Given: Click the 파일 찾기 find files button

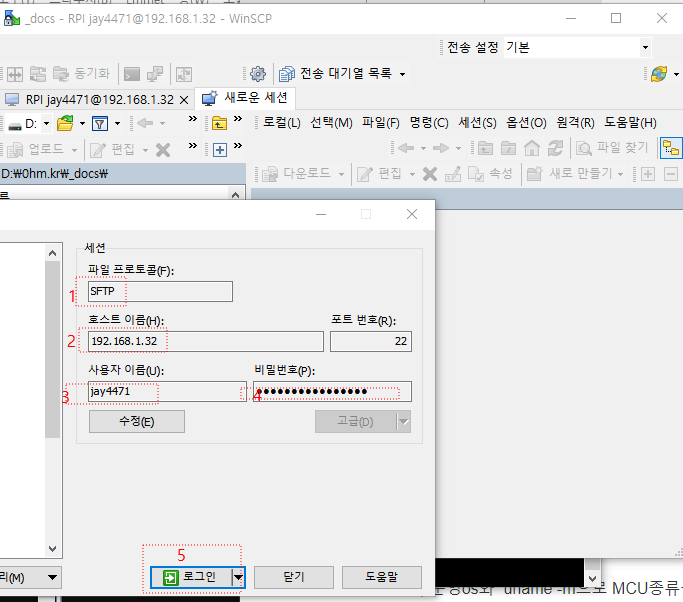Looking at the screenshot, I should pos(612,148).
